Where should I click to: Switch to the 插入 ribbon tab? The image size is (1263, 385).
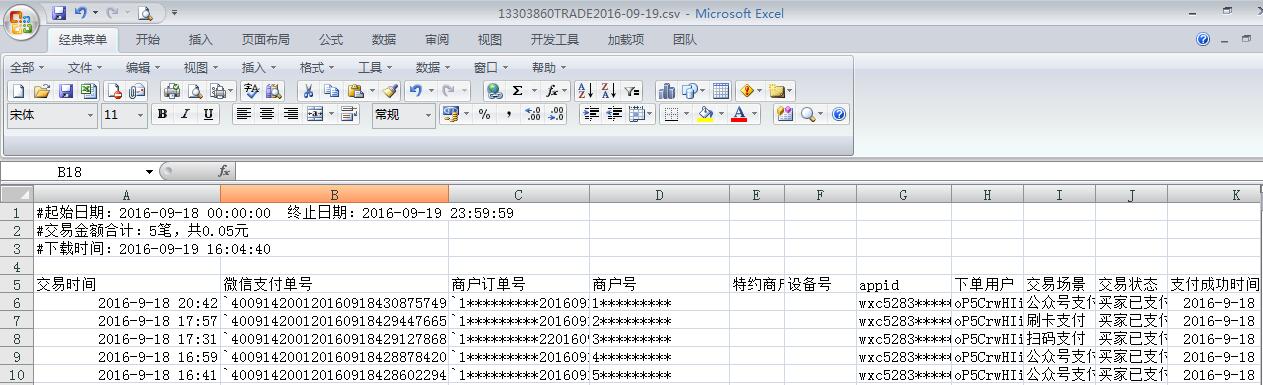201,40
